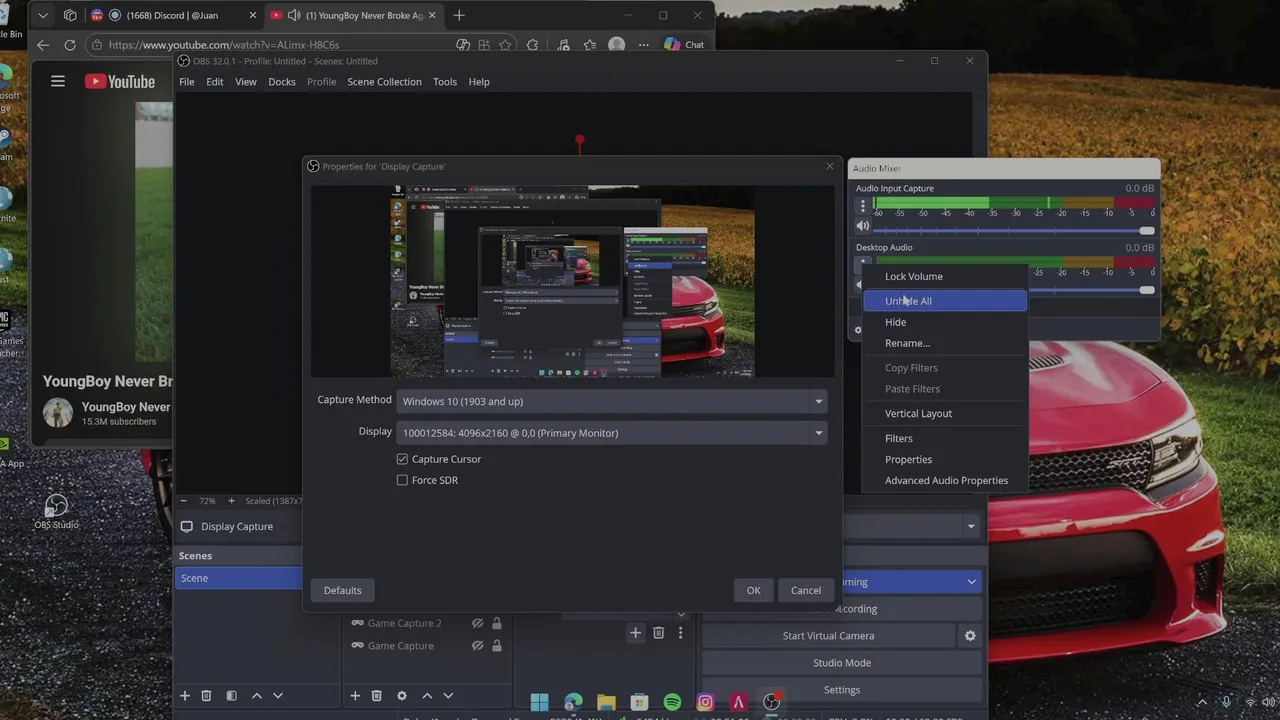This screenshot has width=1280, height=720.
Task: Open scene filters icon in Scenes panel
Action: pyautogui.click(x=231, y=696)
